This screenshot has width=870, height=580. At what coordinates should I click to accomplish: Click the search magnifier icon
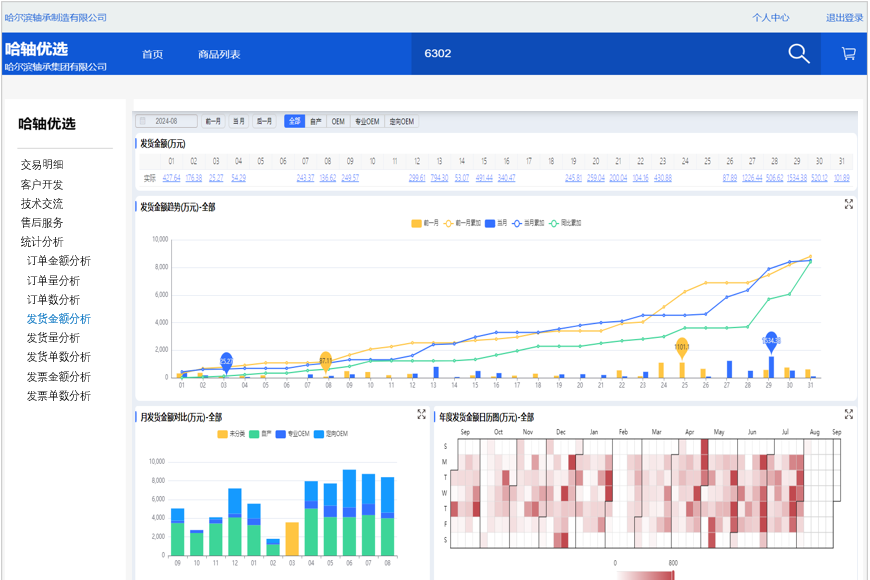coord(799,54)
